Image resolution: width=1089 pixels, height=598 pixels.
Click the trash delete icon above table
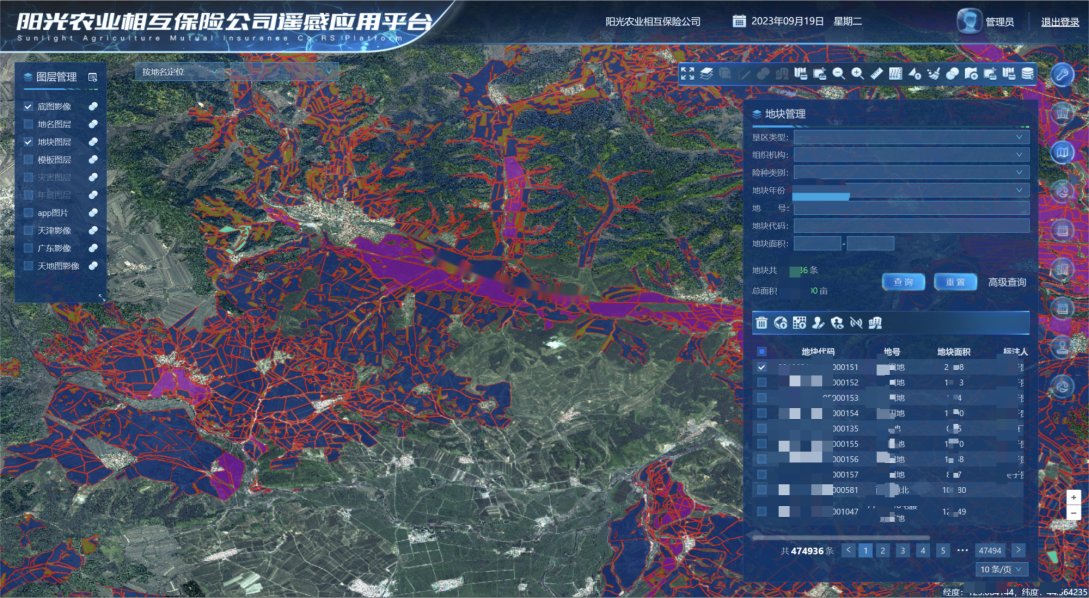tap(762, 322)
